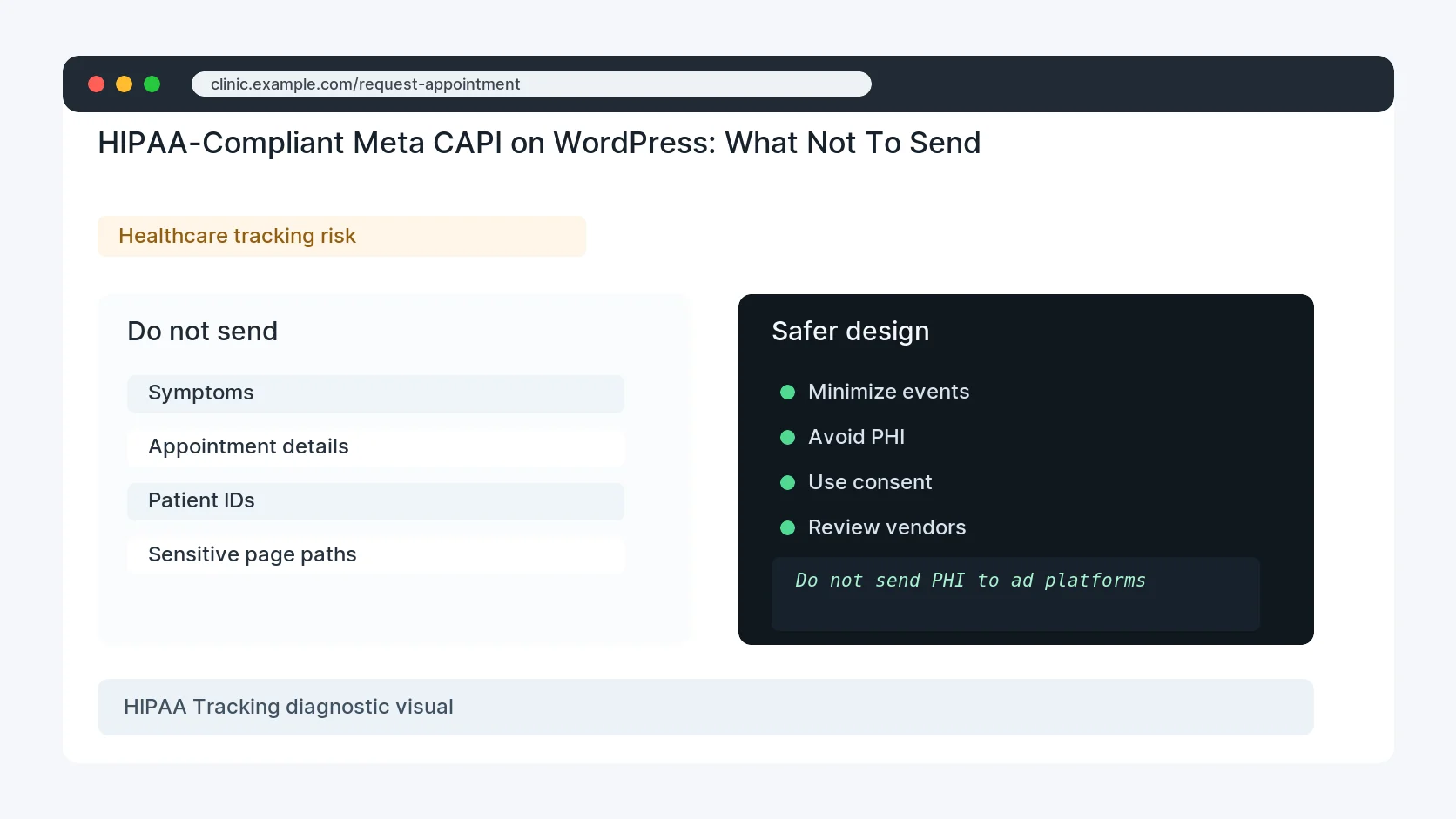The width and height of the screenshot is (1456, 819).
Task: Select the Symptoms row
Action: [375, 393]
